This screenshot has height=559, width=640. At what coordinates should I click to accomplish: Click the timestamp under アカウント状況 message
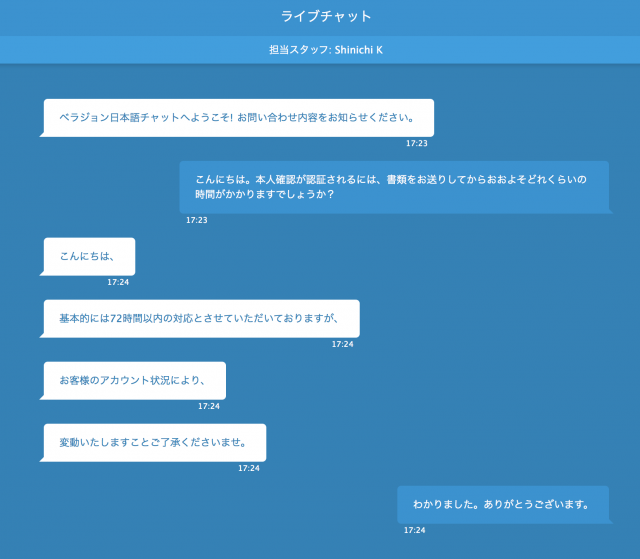[208, 406]
